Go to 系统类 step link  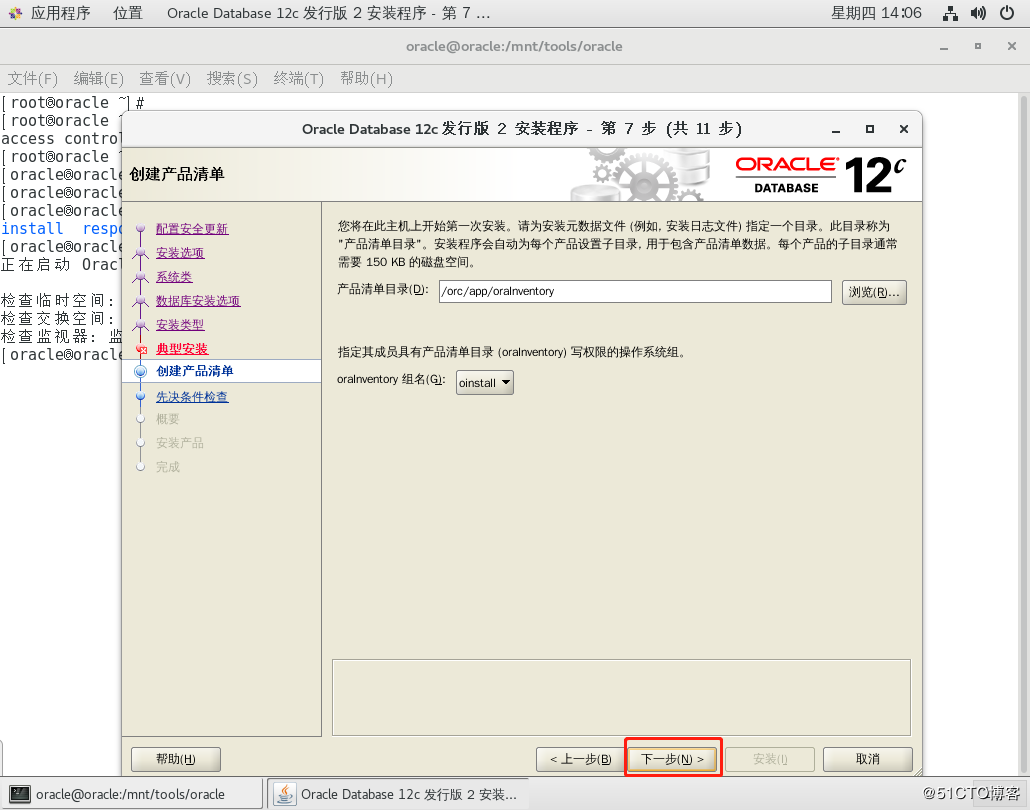tap(174, 277)
